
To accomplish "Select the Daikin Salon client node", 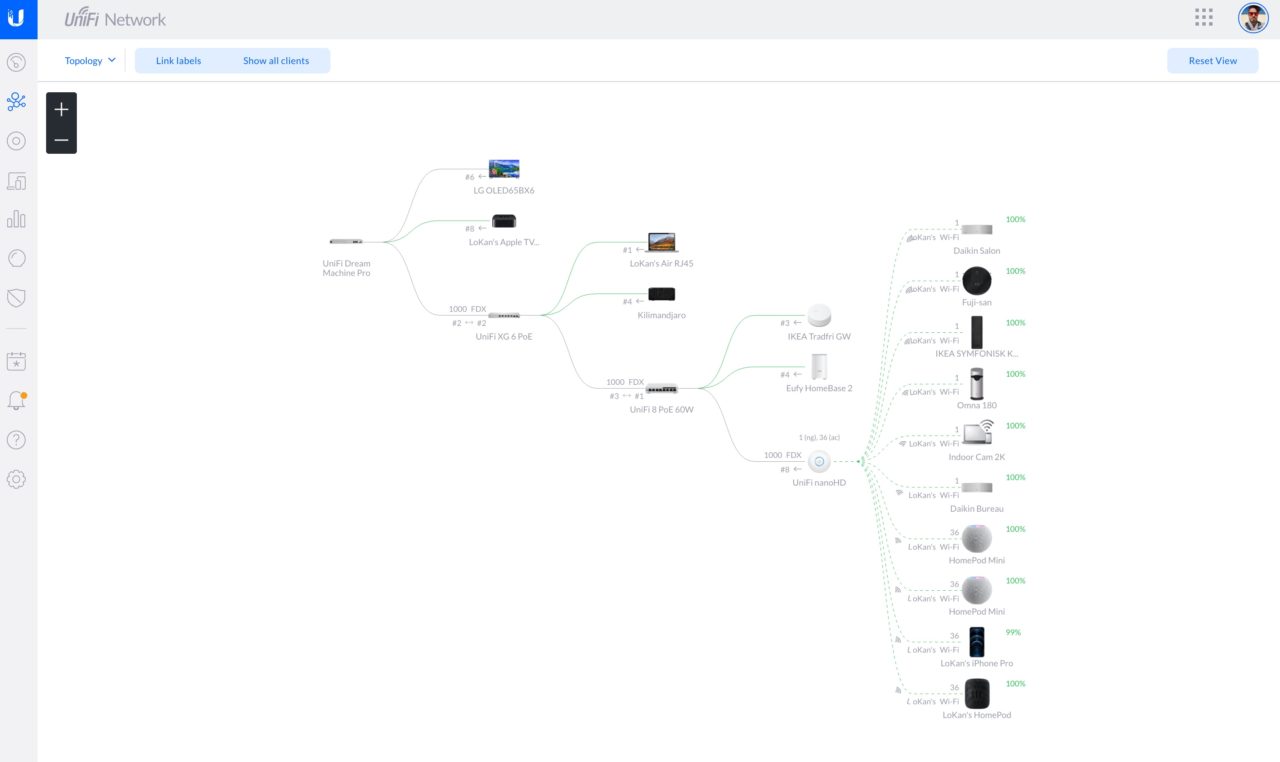I will (977, 230).
